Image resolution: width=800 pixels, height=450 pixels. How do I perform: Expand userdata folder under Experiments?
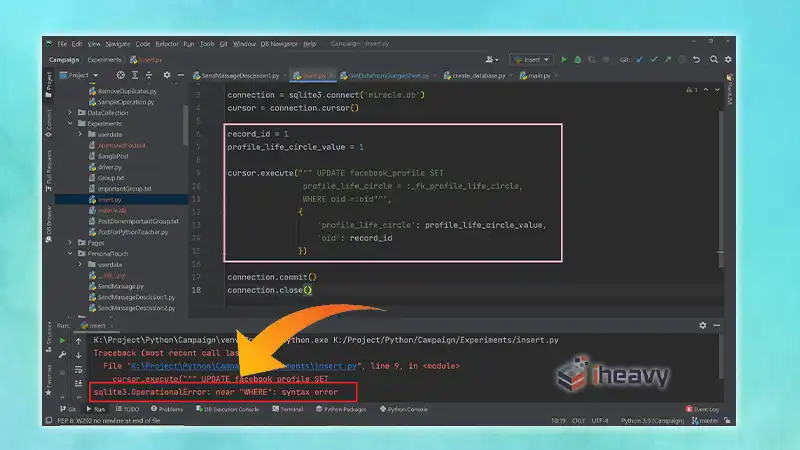point(80,134)
